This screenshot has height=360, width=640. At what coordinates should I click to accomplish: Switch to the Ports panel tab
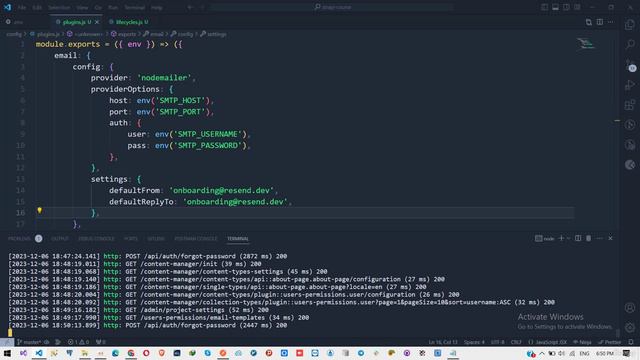coord(131,239)
